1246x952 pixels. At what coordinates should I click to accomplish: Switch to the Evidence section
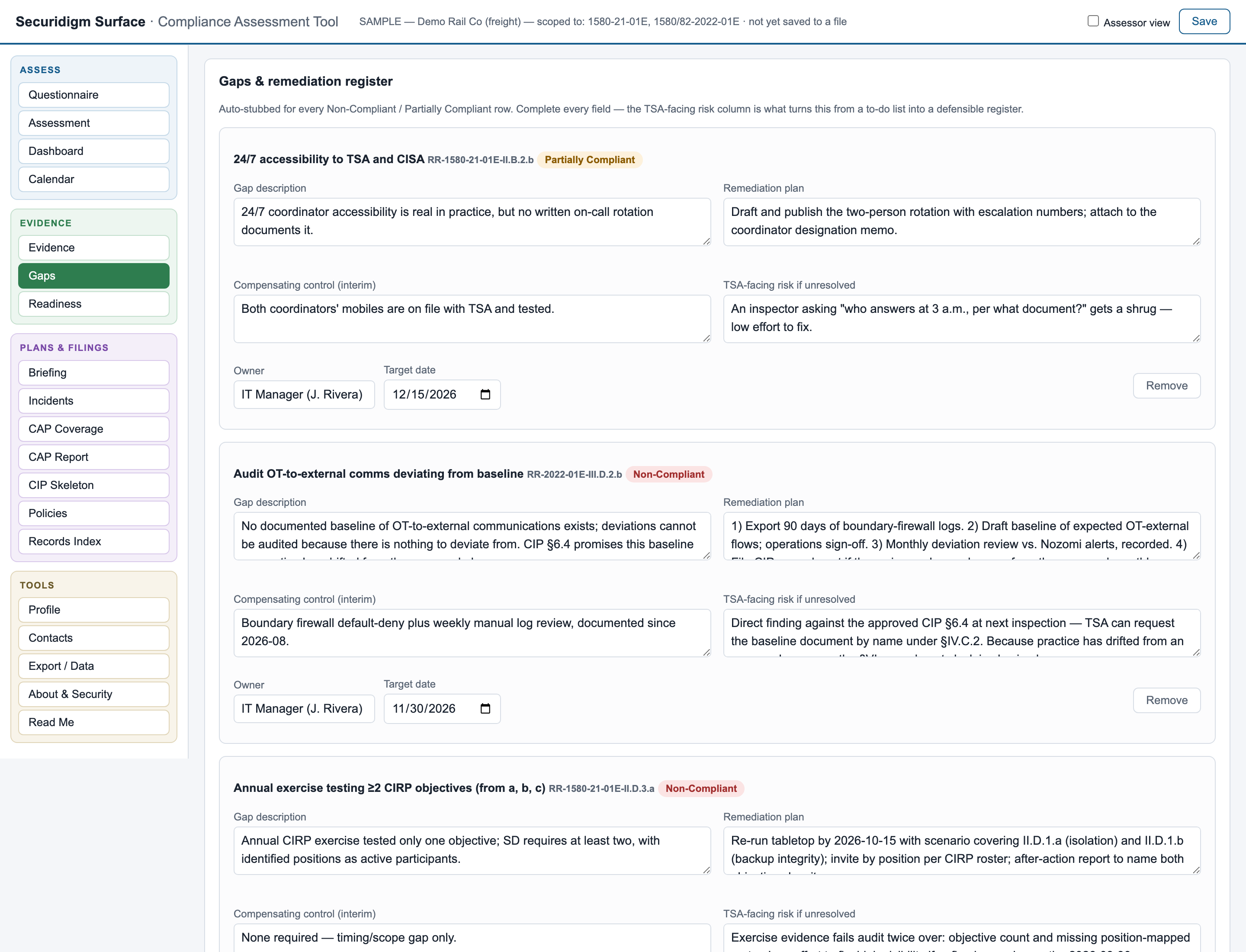[94, 248]
